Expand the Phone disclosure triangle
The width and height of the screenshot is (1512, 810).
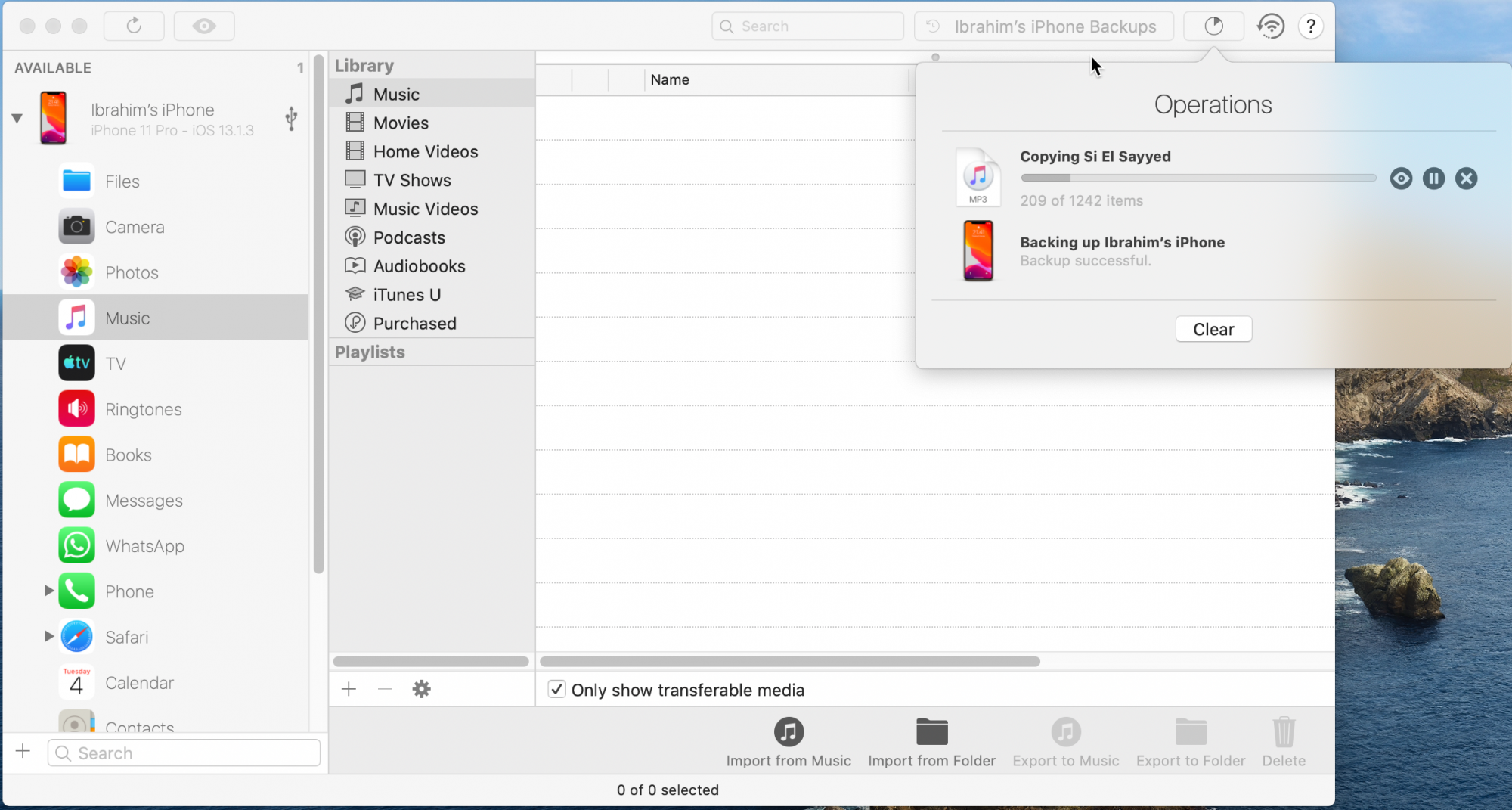(x=48, y=591)
